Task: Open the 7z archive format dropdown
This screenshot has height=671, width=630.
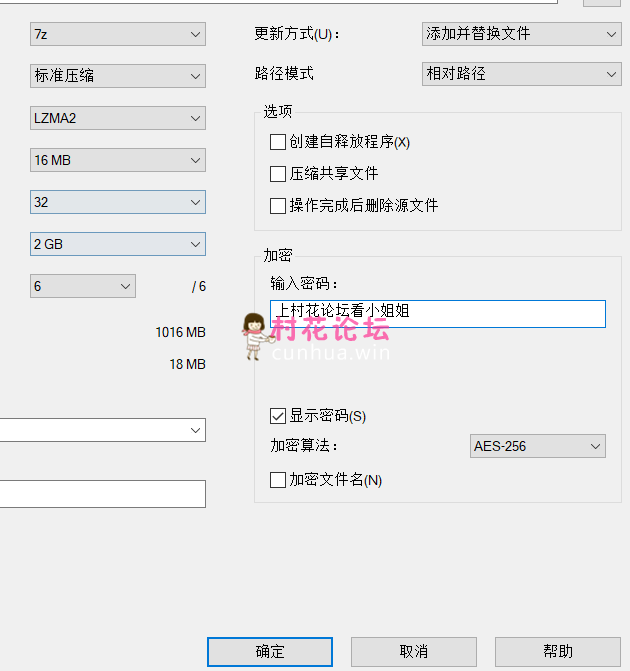Action: tap(117, 34)
